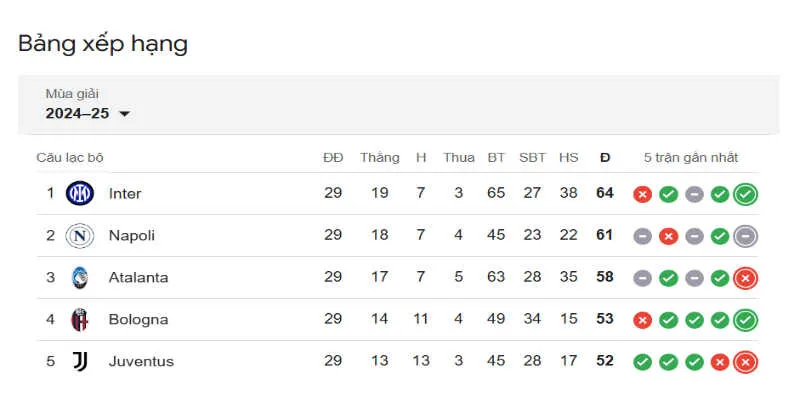Screen dimensions: 800x400
Task: Click the Bảng xếp hạng heading
Action: [x=103, y=44]
